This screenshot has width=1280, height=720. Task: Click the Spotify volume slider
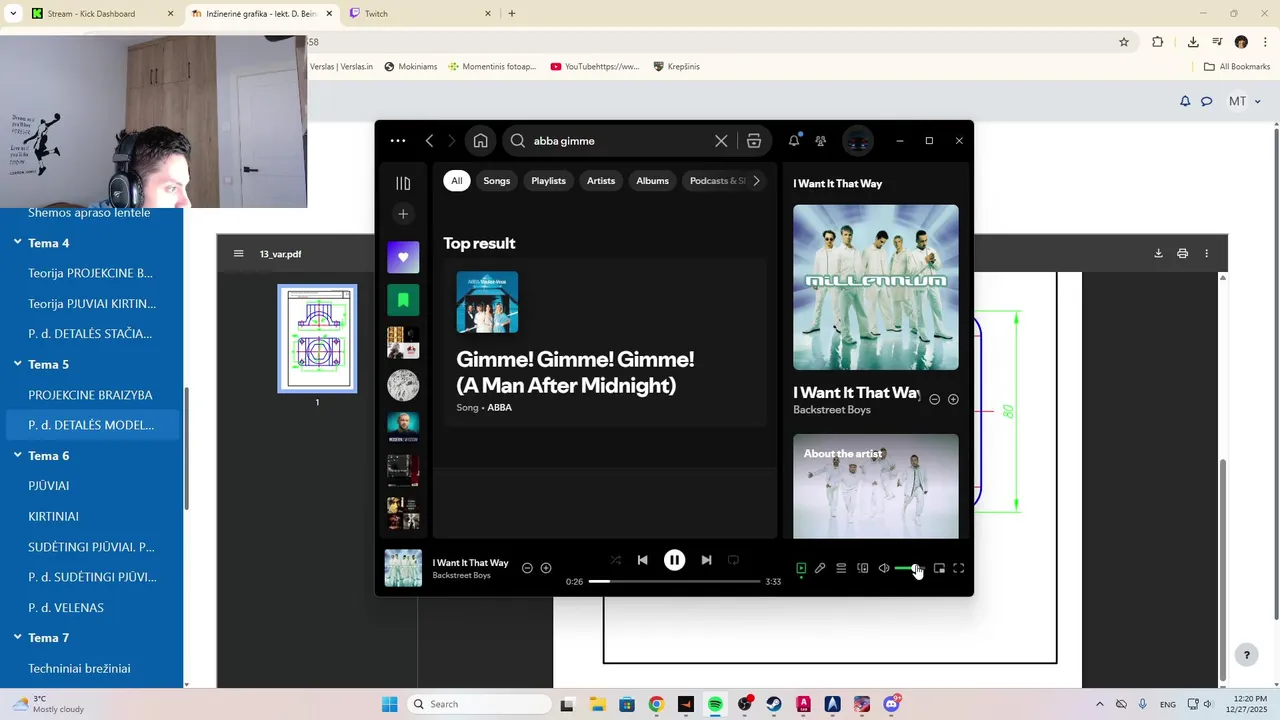(x=909, y=568)
